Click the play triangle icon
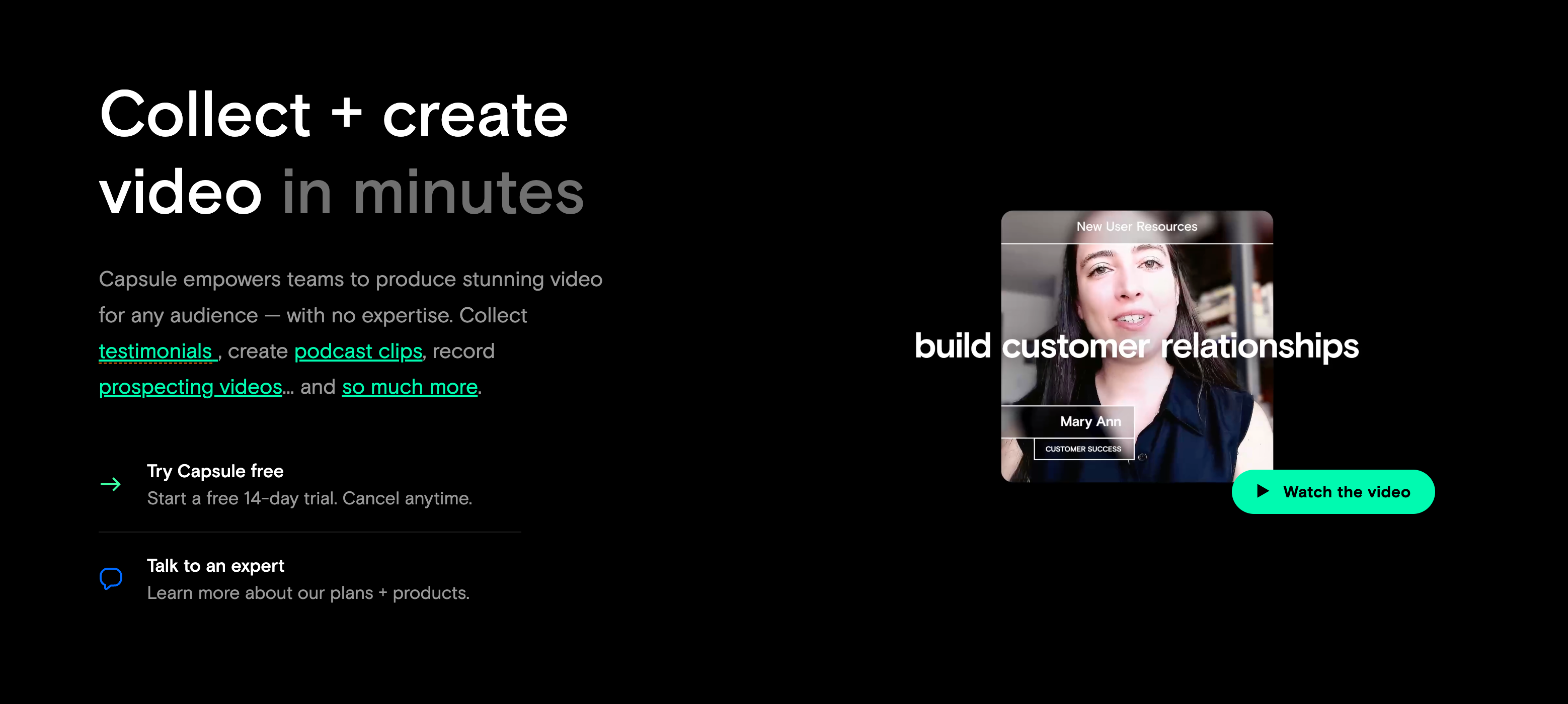The width and height of the screenshot is (1568, 704). 1263,491
